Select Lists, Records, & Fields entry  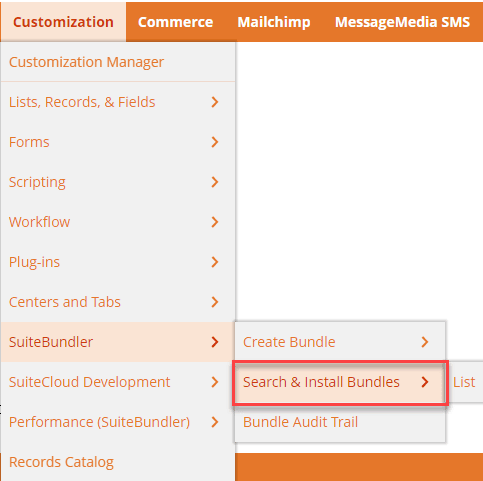118,102
